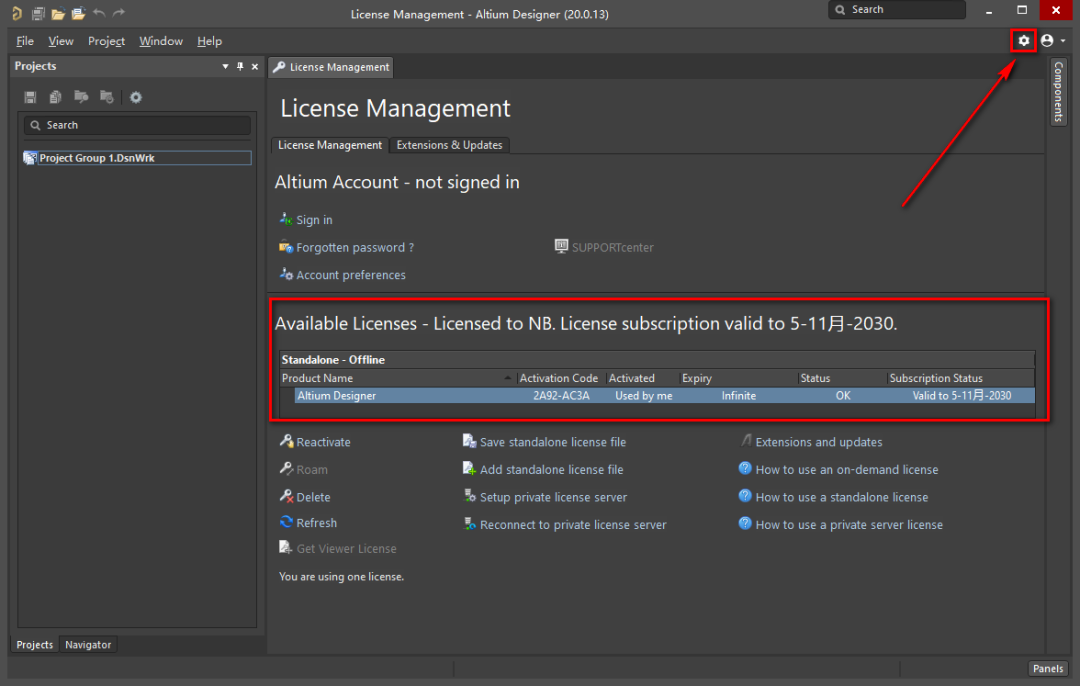
Task: Click the Projects panel search field
Action: [138, 125]
